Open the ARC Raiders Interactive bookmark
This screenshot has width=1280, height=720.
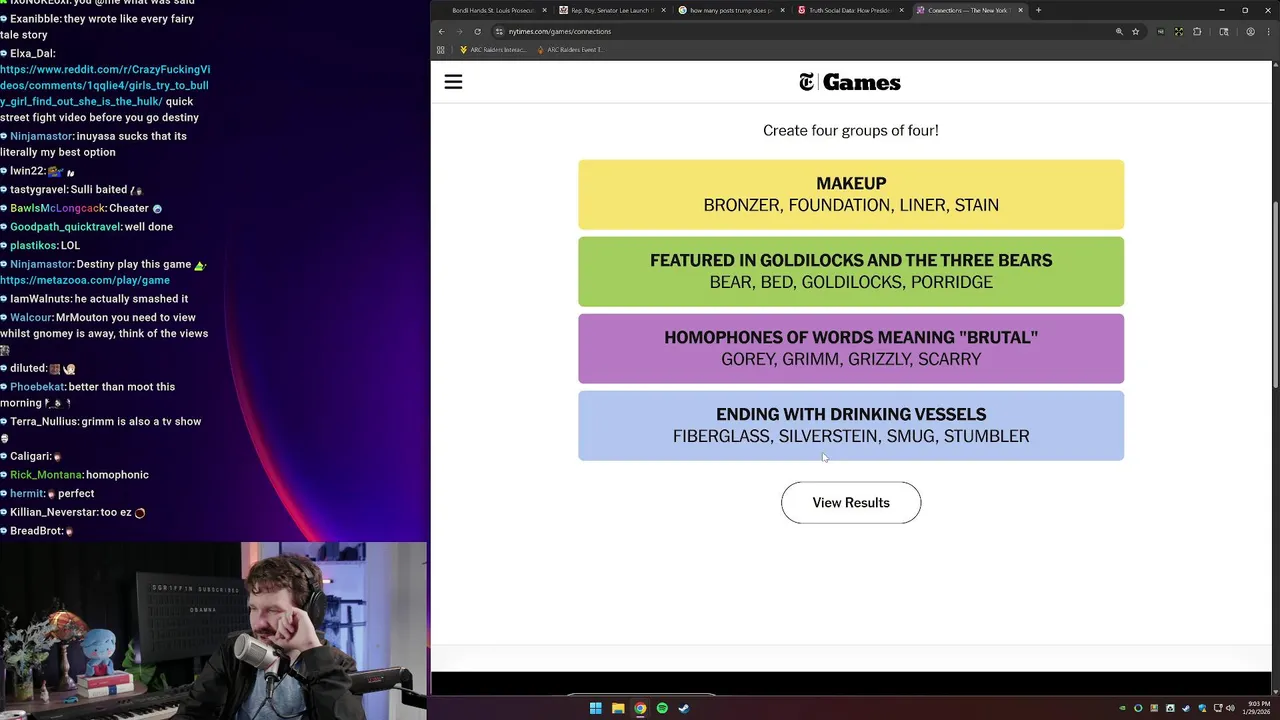(492, 50)
